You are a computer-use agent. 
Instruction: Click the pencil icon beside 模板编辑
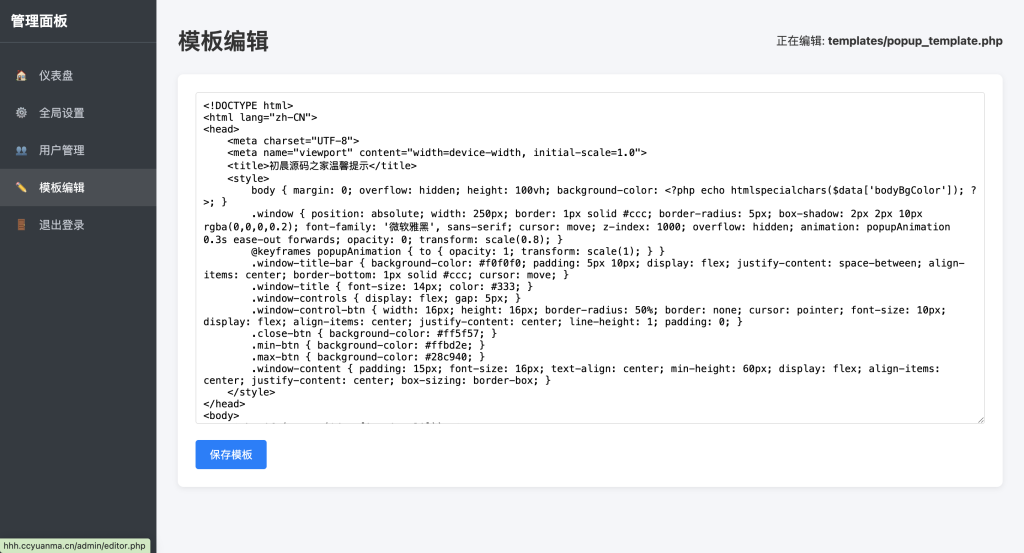[x=21, y=188]
